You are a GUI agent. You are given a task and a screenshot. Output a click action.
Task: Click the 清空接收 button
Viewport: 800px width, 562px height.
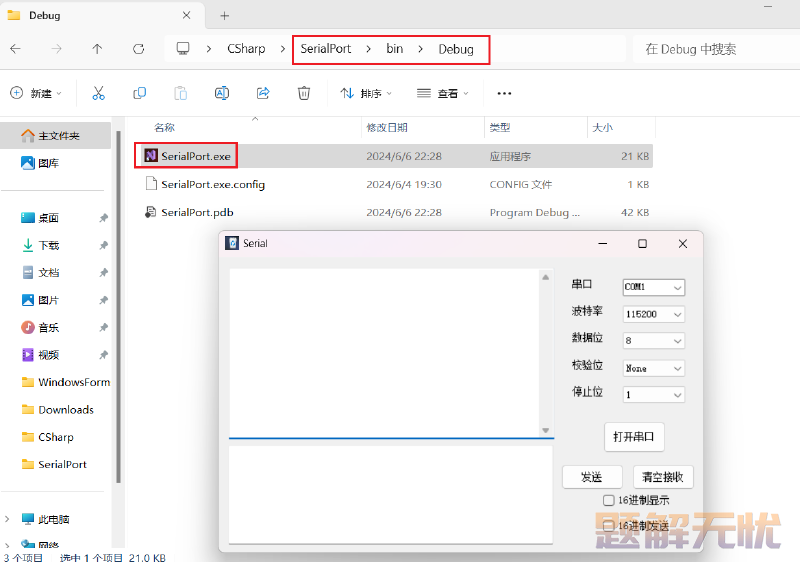click(x=663, y=477)
